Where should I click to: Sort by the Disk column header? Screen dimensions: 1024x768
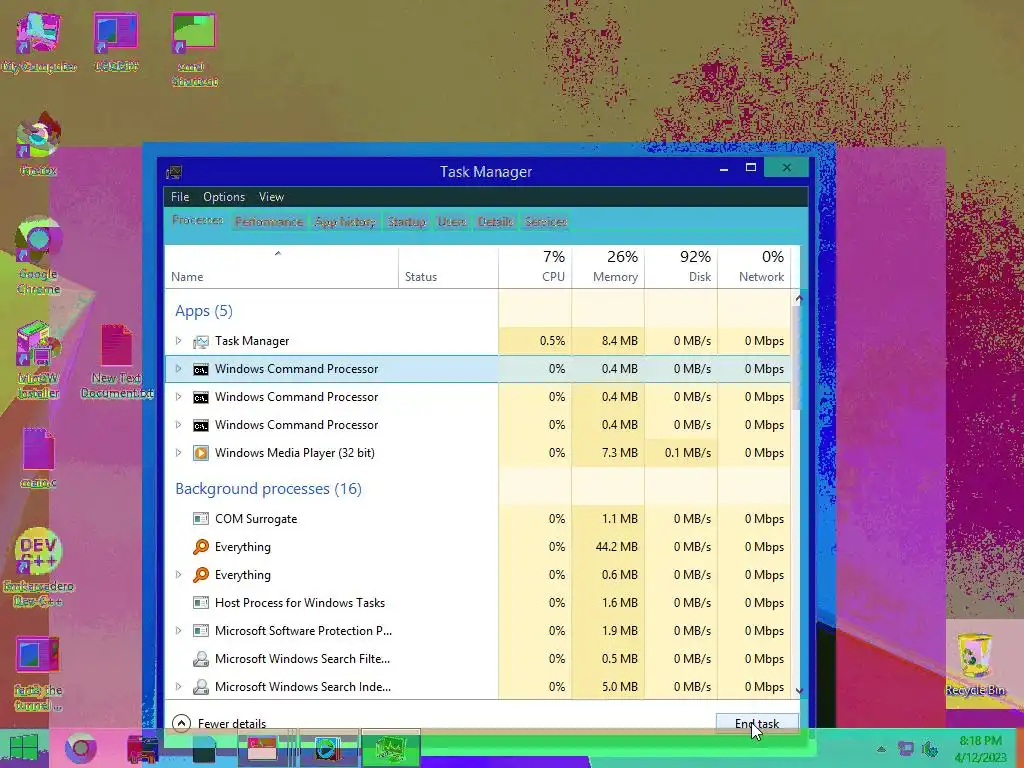681,268
